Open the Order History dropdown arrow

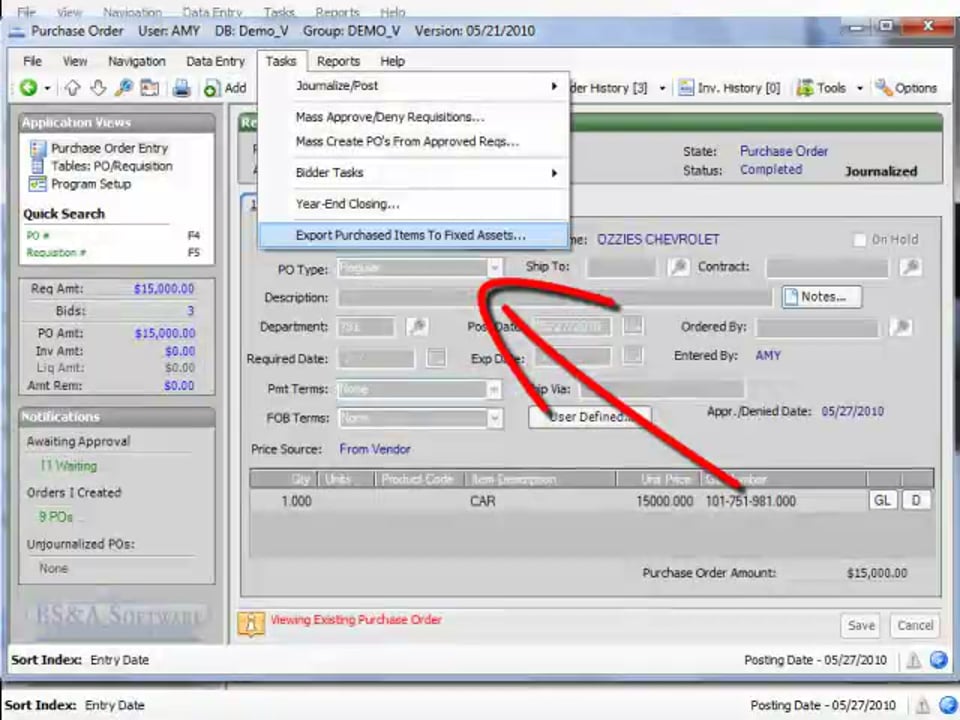tap(662, 89)
